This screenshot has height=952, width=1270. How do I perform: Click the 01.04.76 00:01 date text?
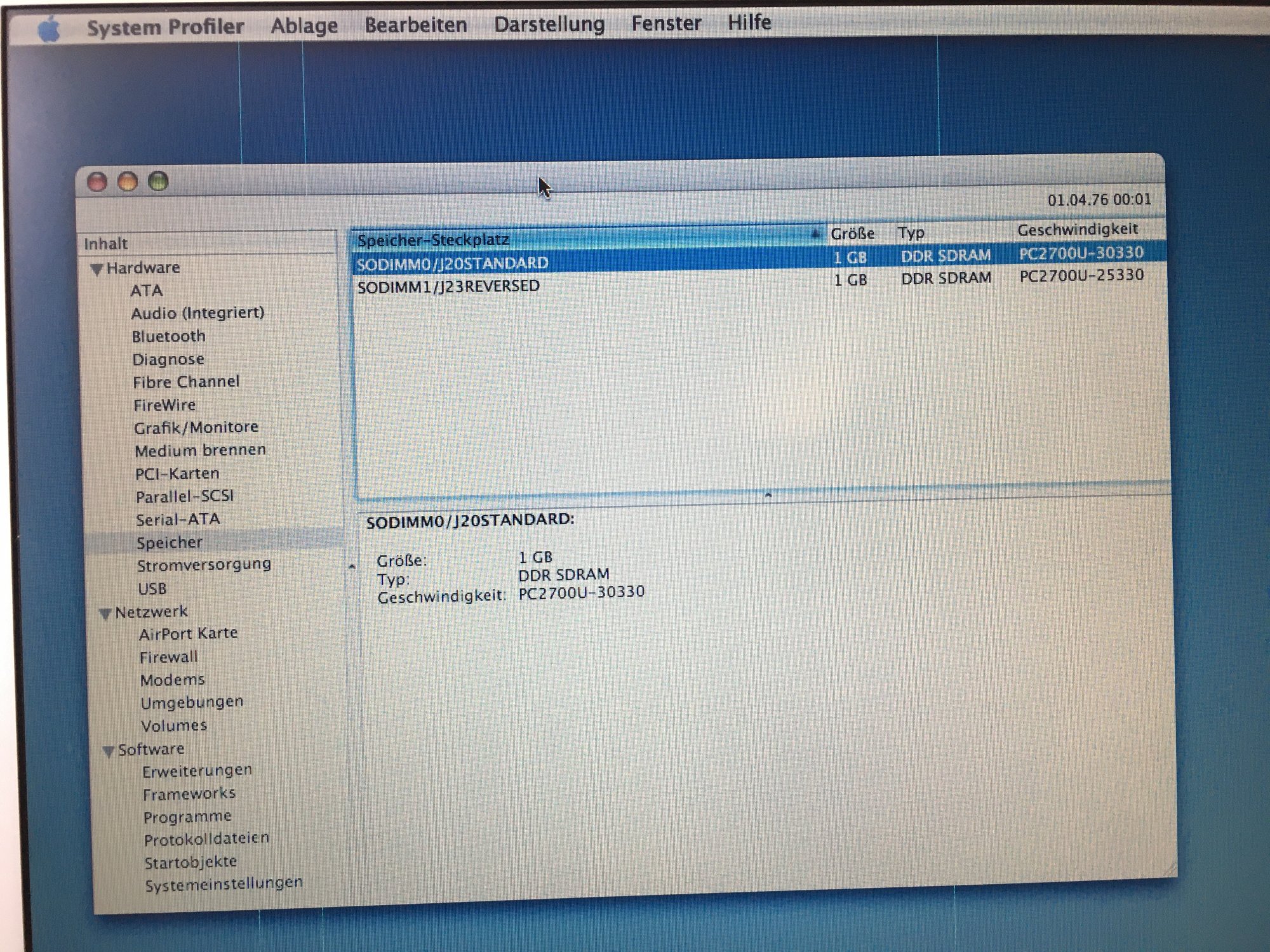point(1099,200)
